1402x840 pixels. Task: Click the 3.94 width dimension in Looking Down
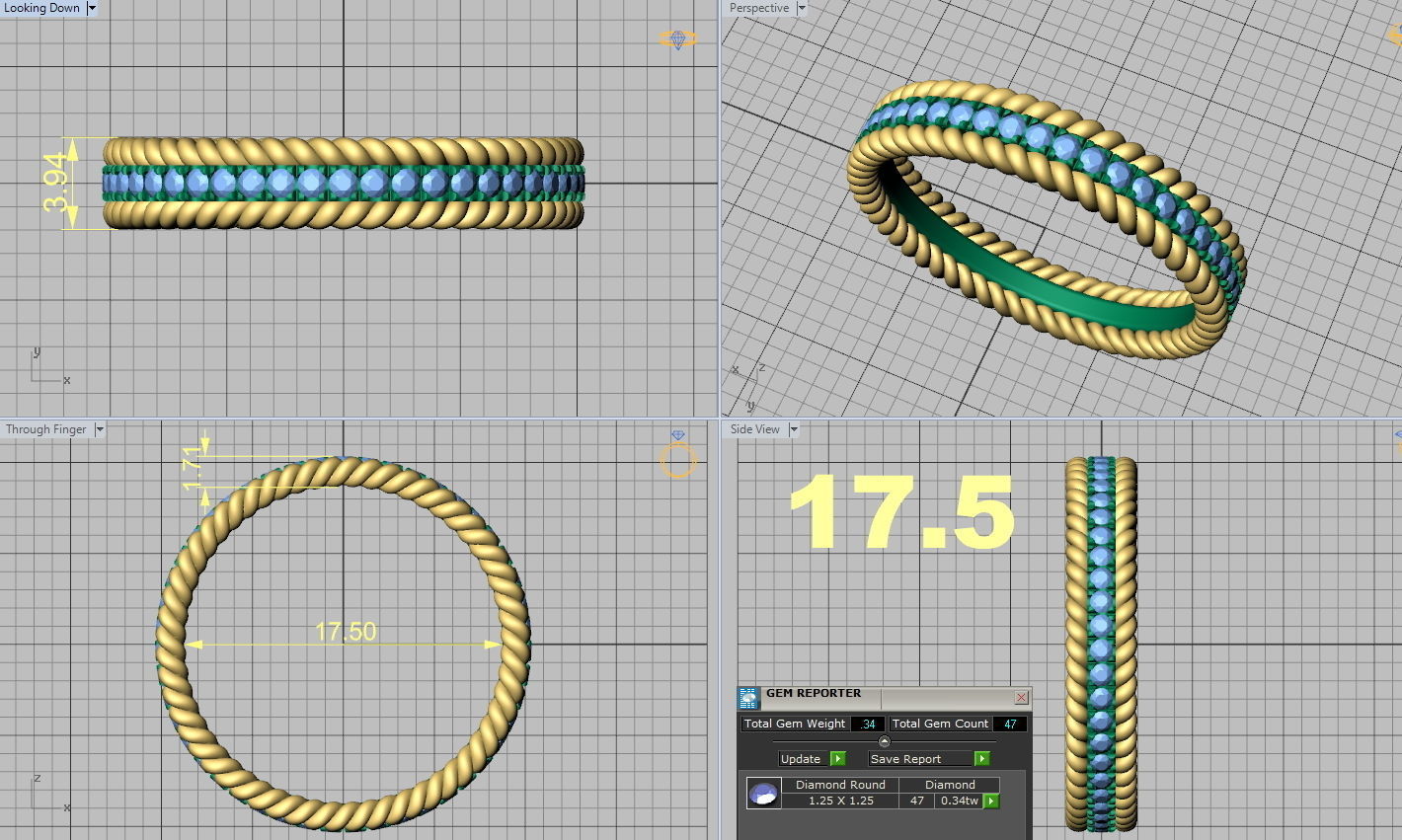click(56, 183)
